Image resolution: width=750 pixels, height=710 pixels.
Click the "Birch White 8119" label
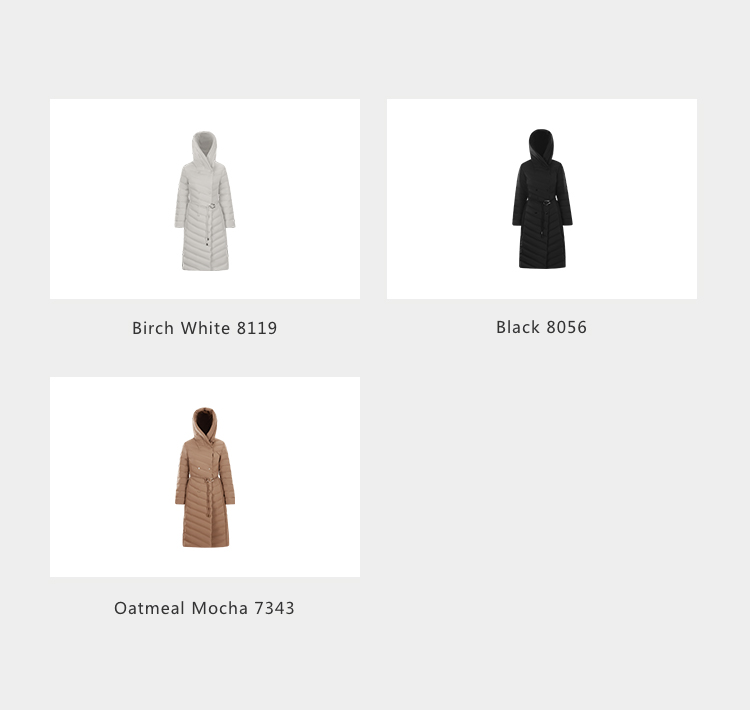point(204,328)
